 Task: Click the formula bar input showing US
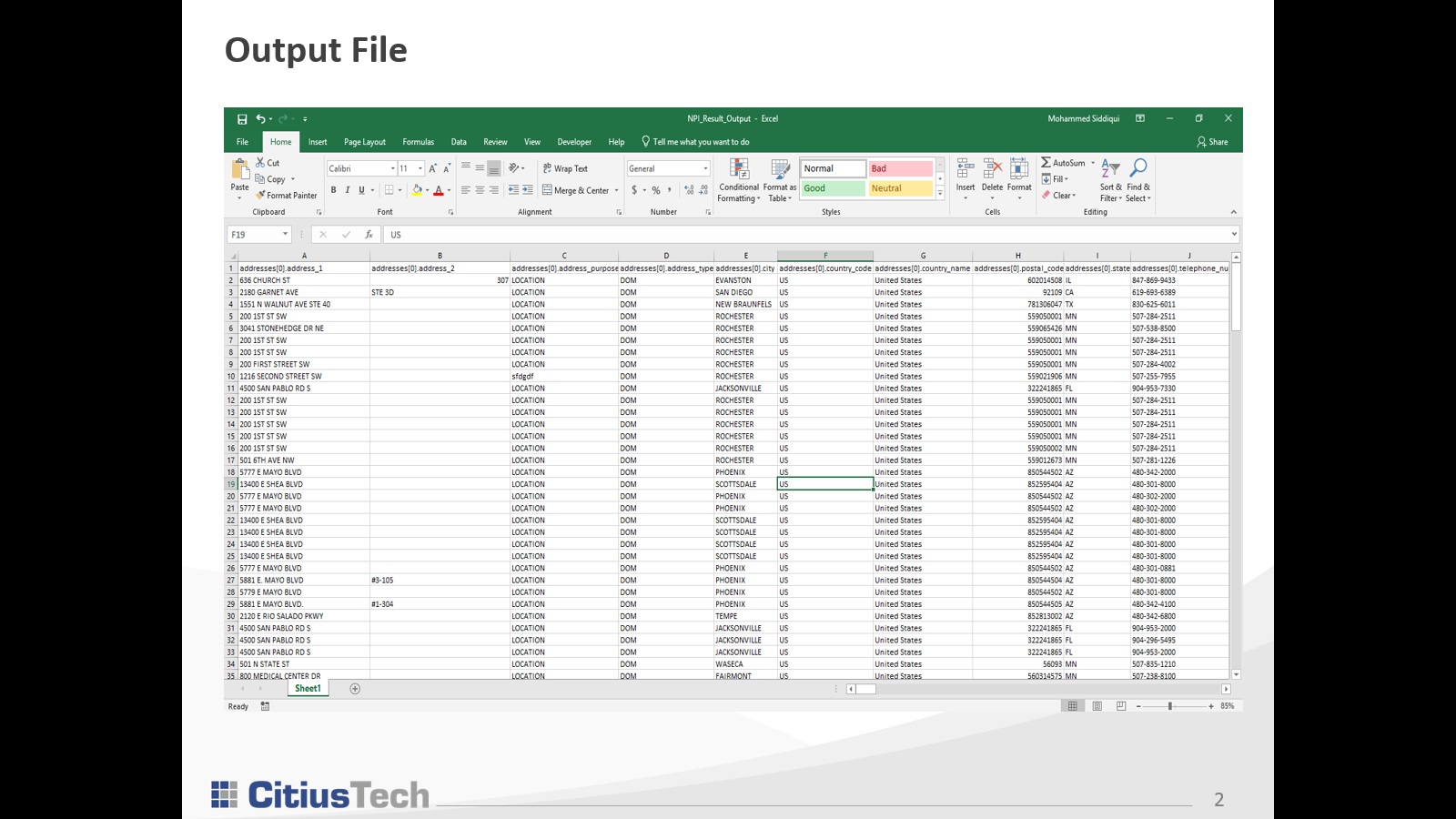coord(801,235)
